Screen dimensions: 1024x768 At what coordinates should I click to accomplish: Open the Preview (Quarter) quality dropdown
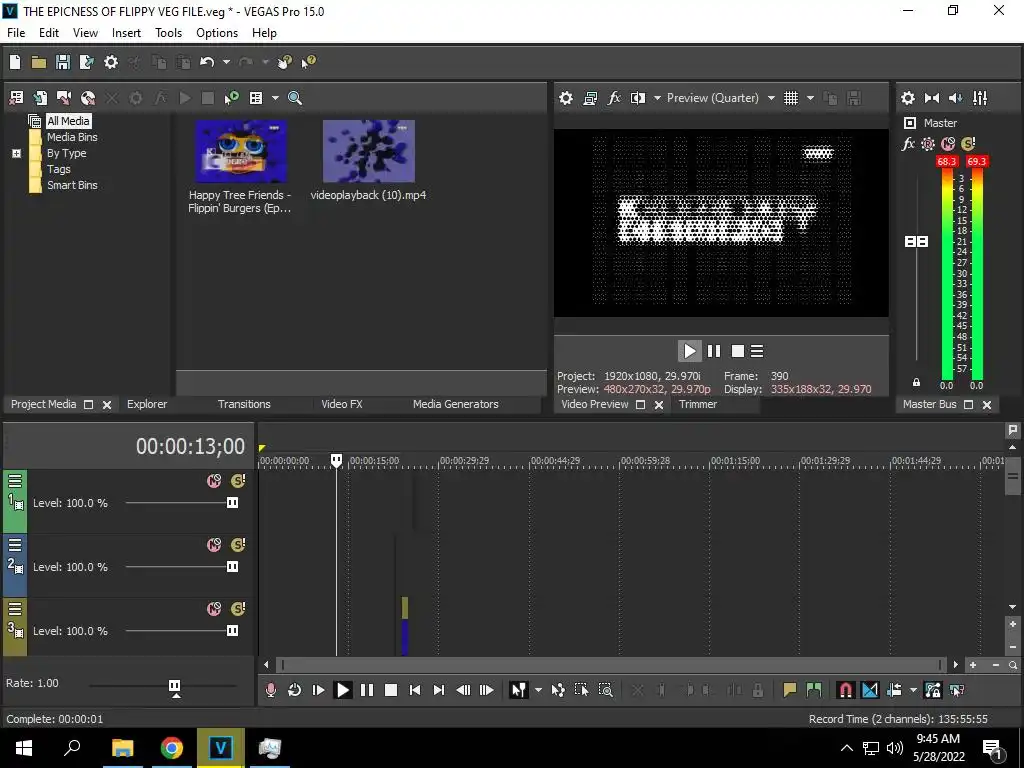point(771,98)
